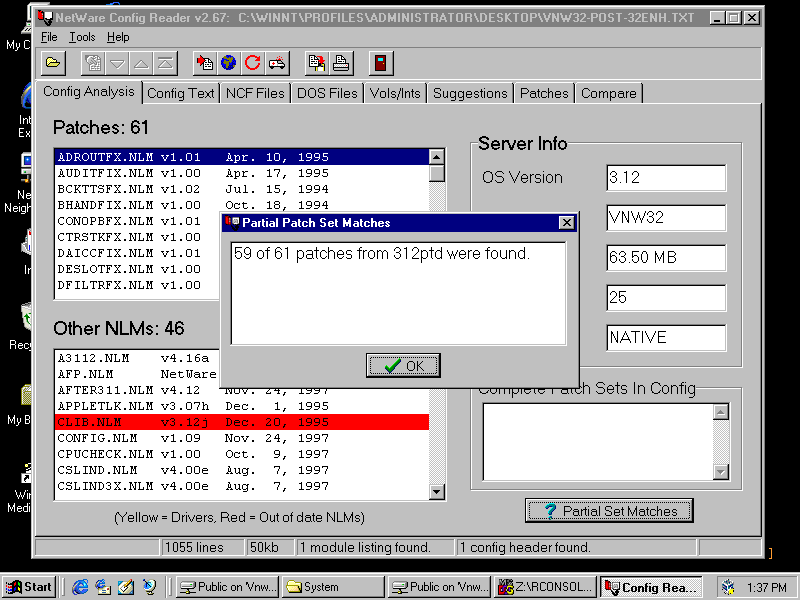The image size is (800, 600).
Task: Select APPLETLK.NLM row
Action: (x=242, y=406)
